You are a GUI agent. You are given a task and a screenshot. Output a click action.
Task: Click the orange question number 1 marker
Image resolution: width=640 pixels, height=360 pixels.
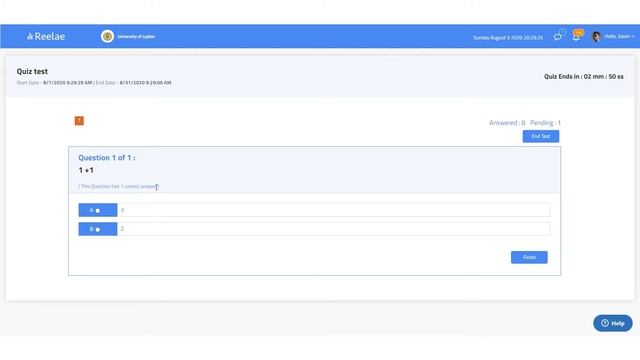(79, 121)
